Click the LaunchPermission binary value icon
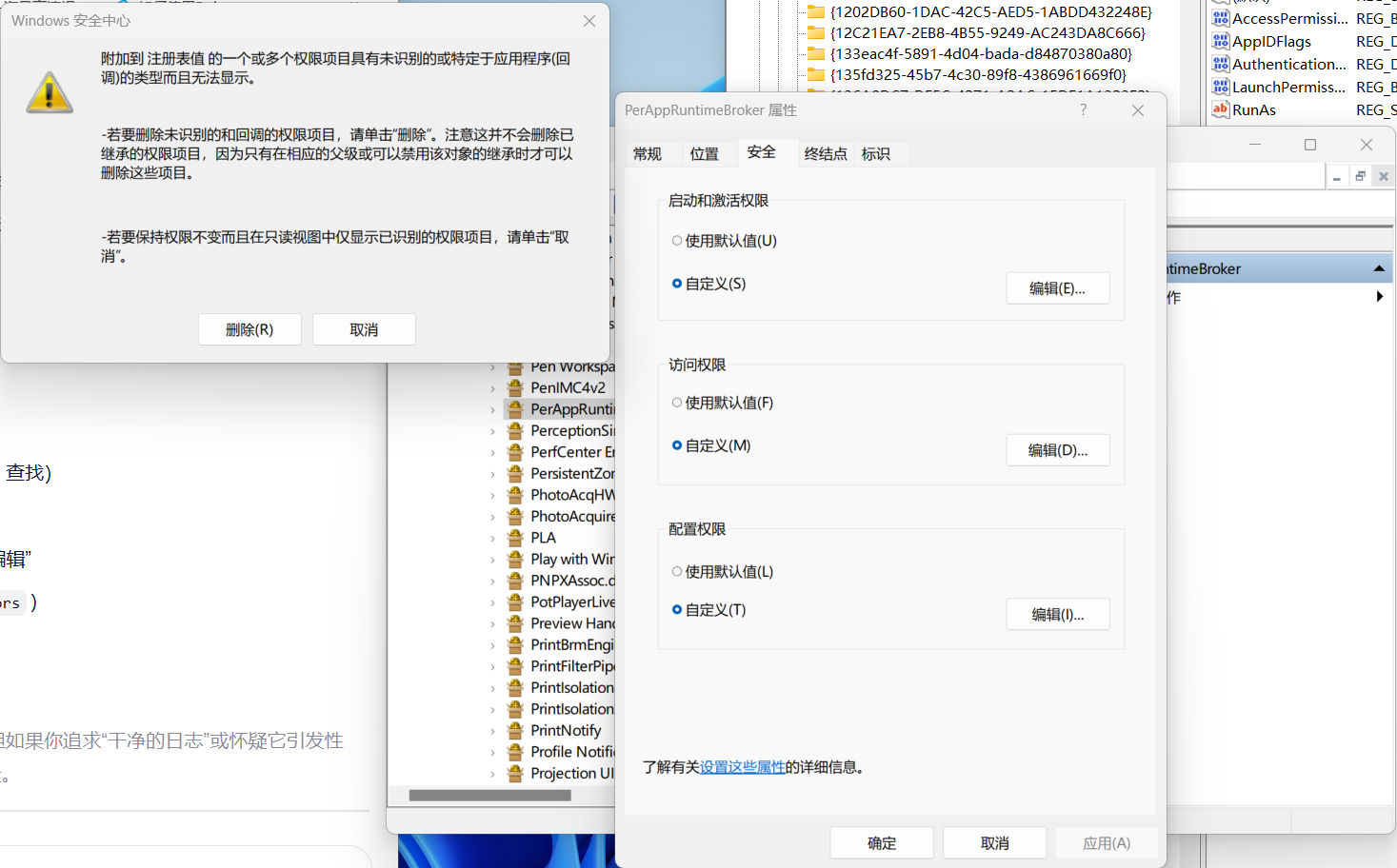This screenshot has height=868, width=1397. [1222, 87]
